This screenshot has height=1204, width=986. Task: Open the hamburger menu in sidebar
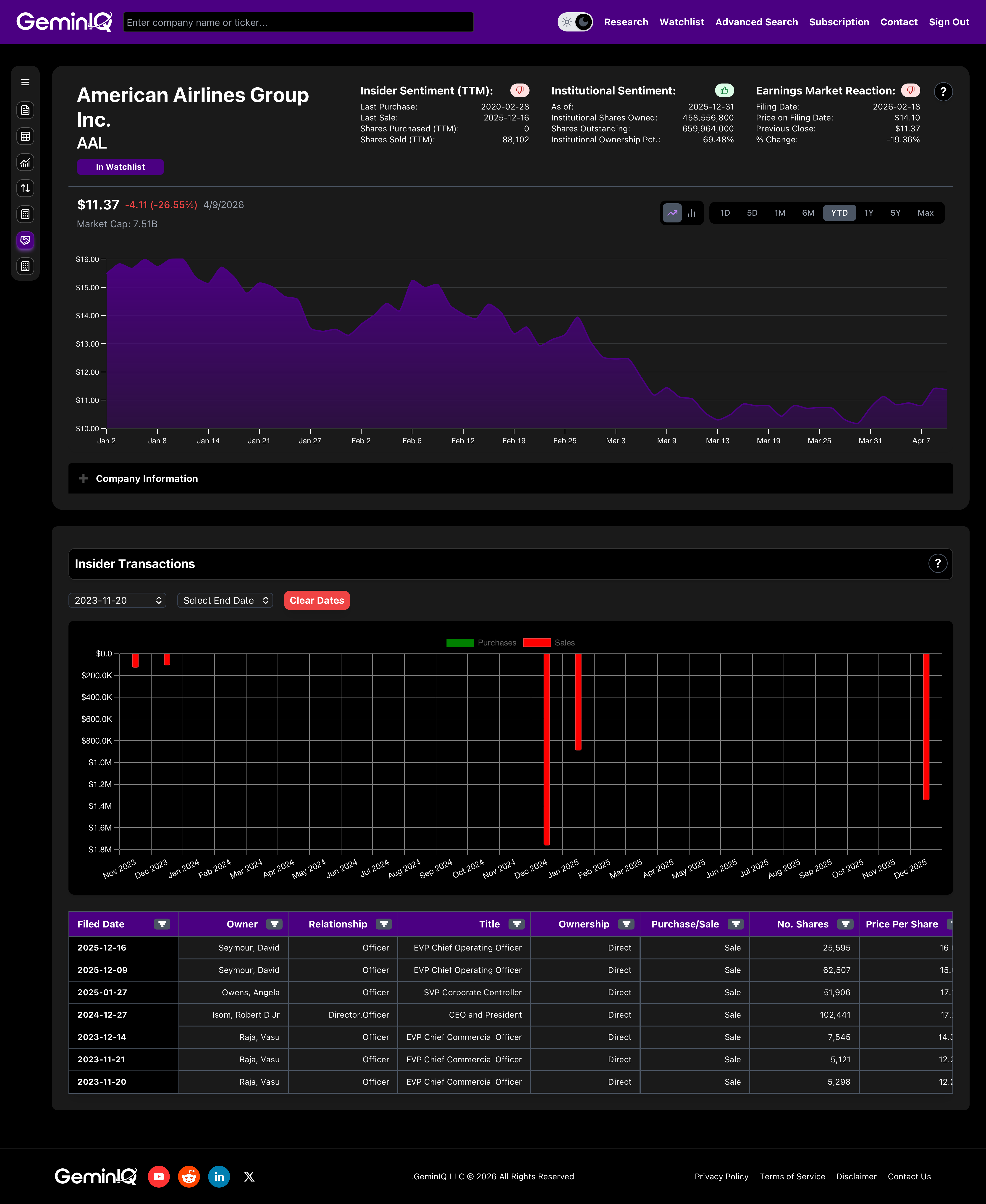click(25, 82)
